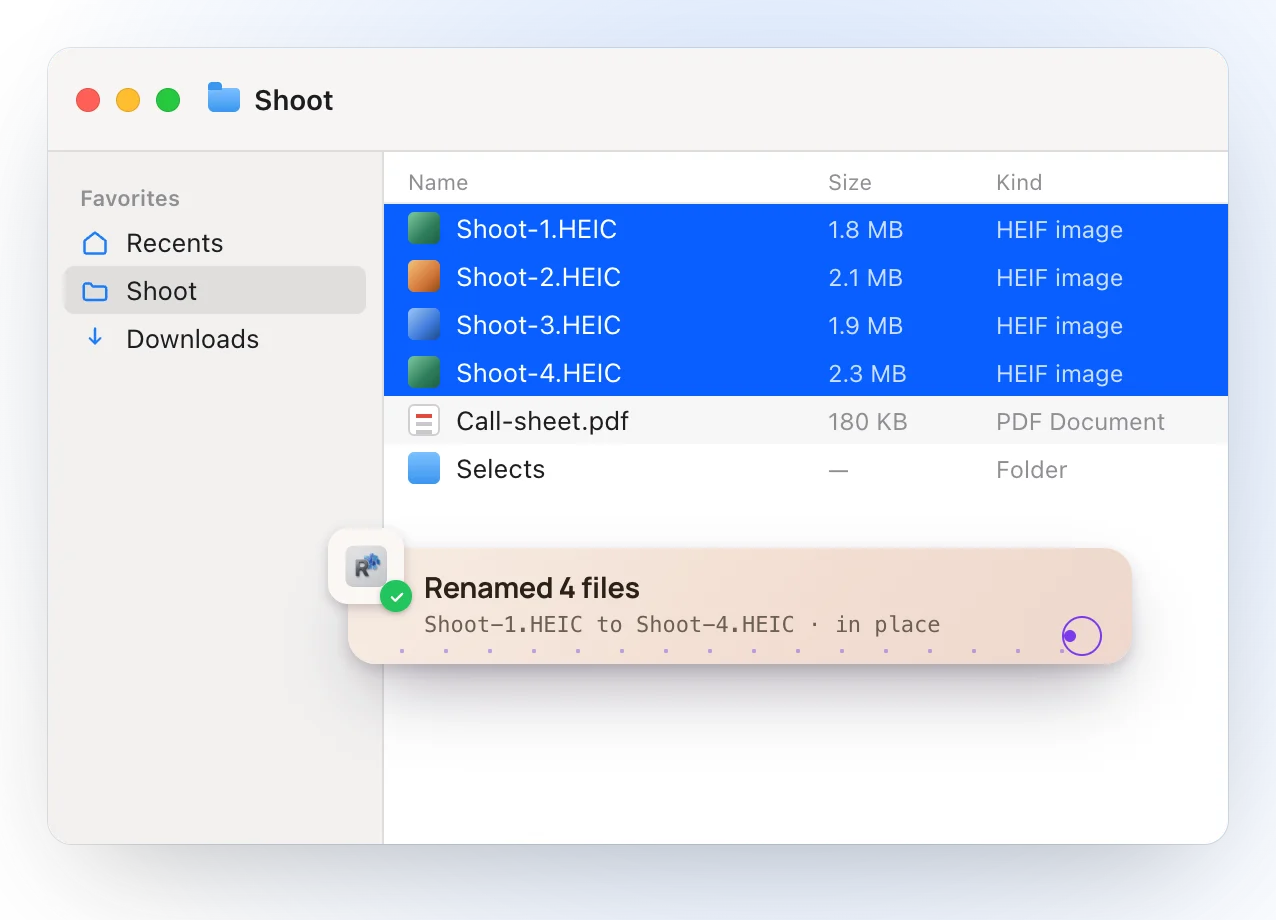Sort by the Kind column header
1276x920 pixels.
[x=1019, y=182]
